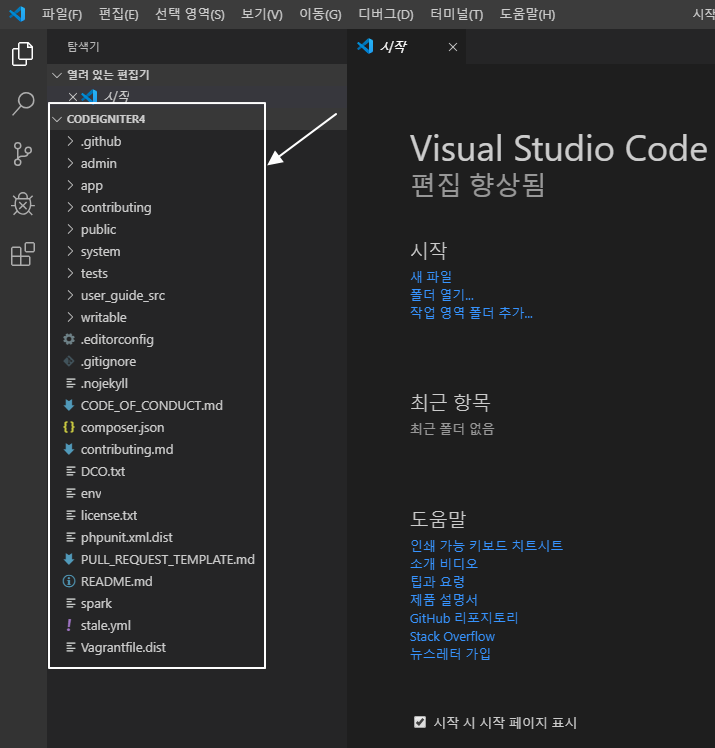The image size is (715, 748).
Task: Open the 제품 설명서 link
Action: 444,600
